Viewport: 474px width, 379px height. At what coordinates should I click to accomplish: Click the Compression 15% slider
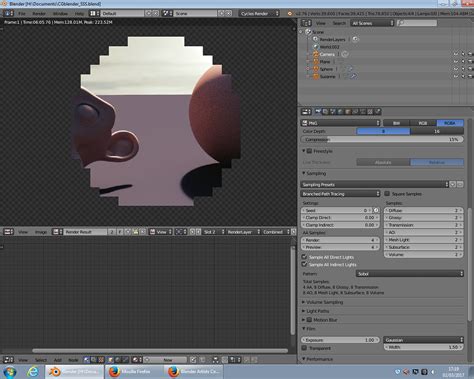382,139
